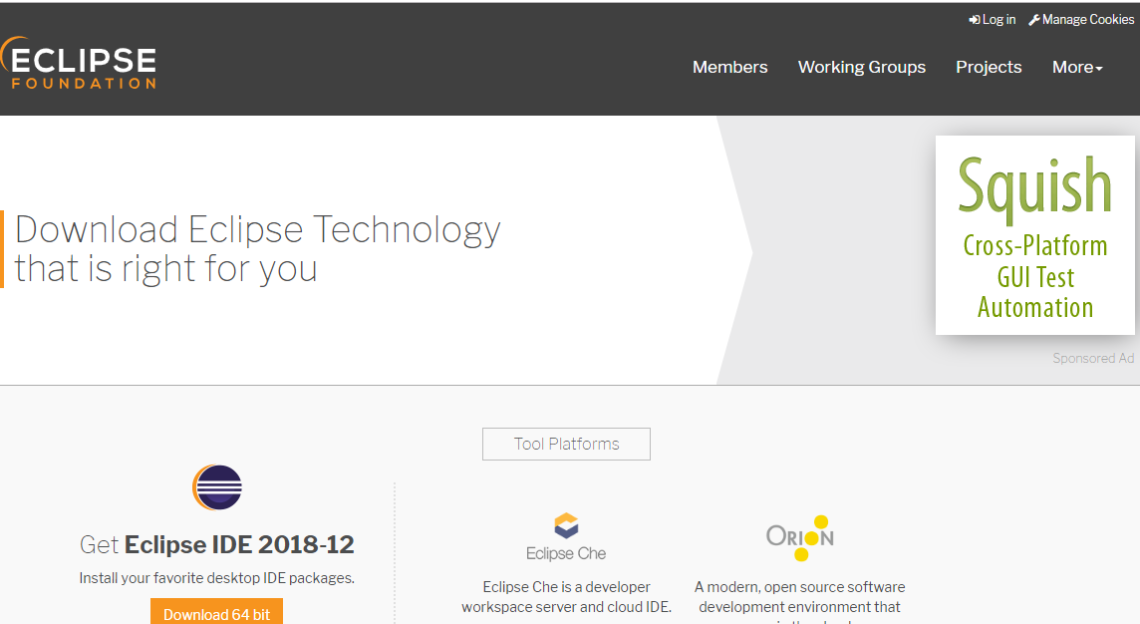Click the Eclipse Che name label

coord(566,553)
